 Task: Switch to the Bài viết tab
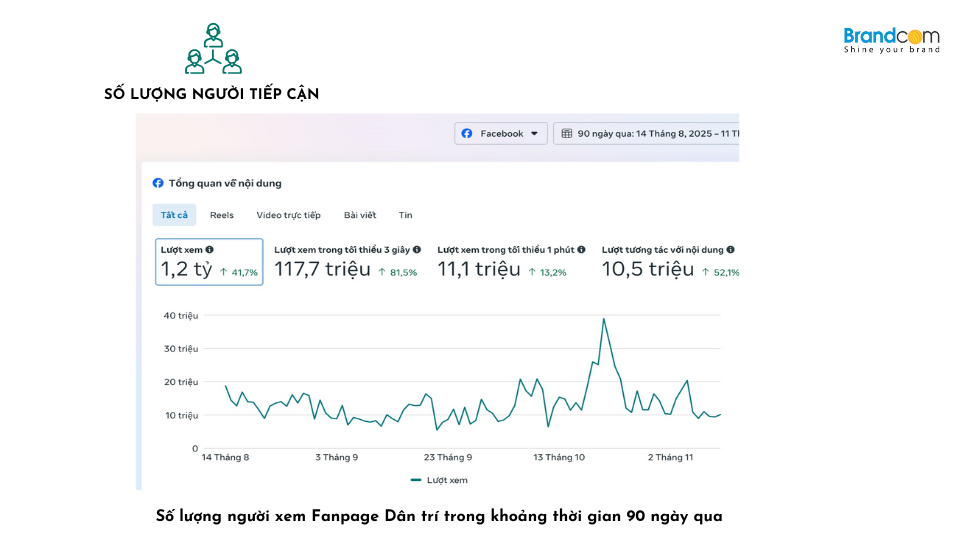coord(360,215)
